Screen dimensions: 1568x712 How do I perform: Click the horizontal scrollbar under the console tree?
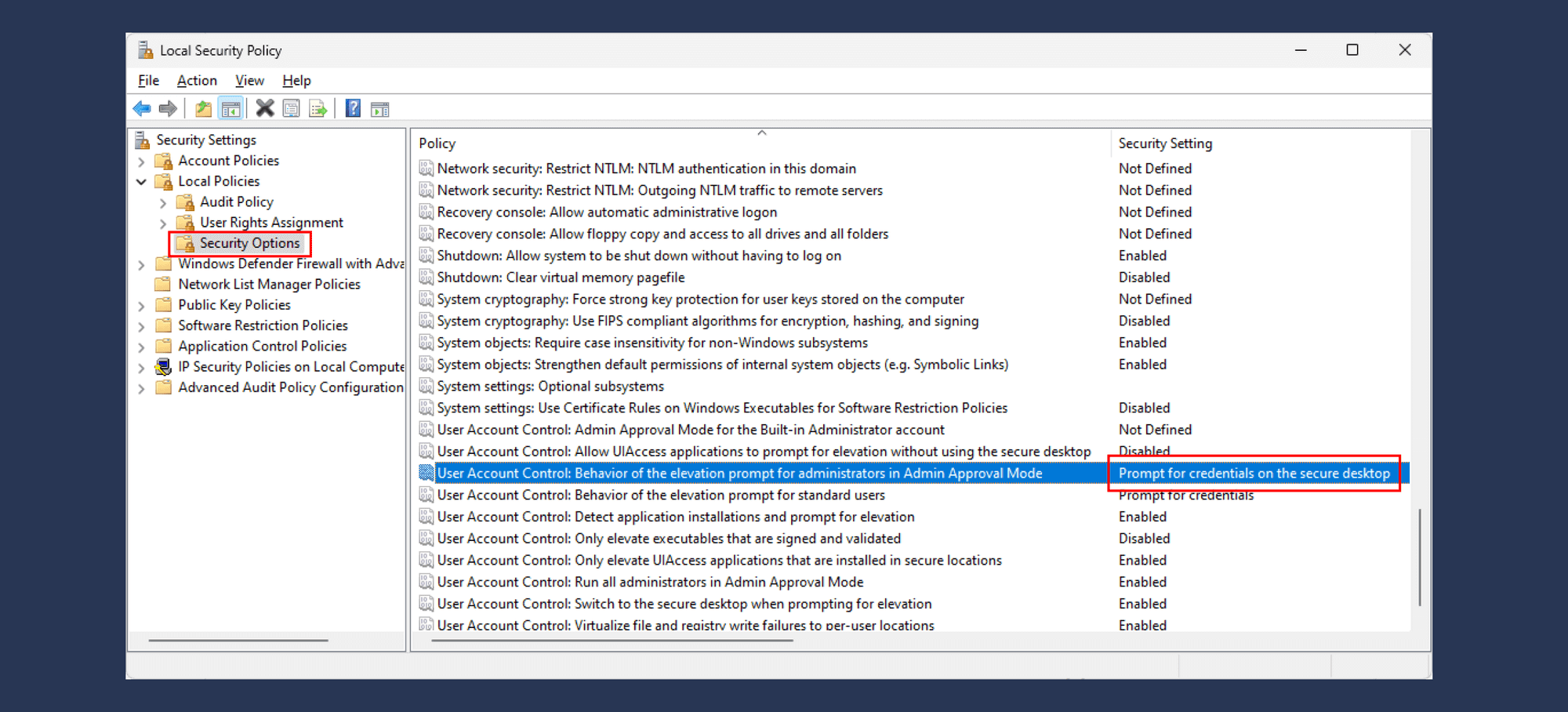tap(238, 641)
